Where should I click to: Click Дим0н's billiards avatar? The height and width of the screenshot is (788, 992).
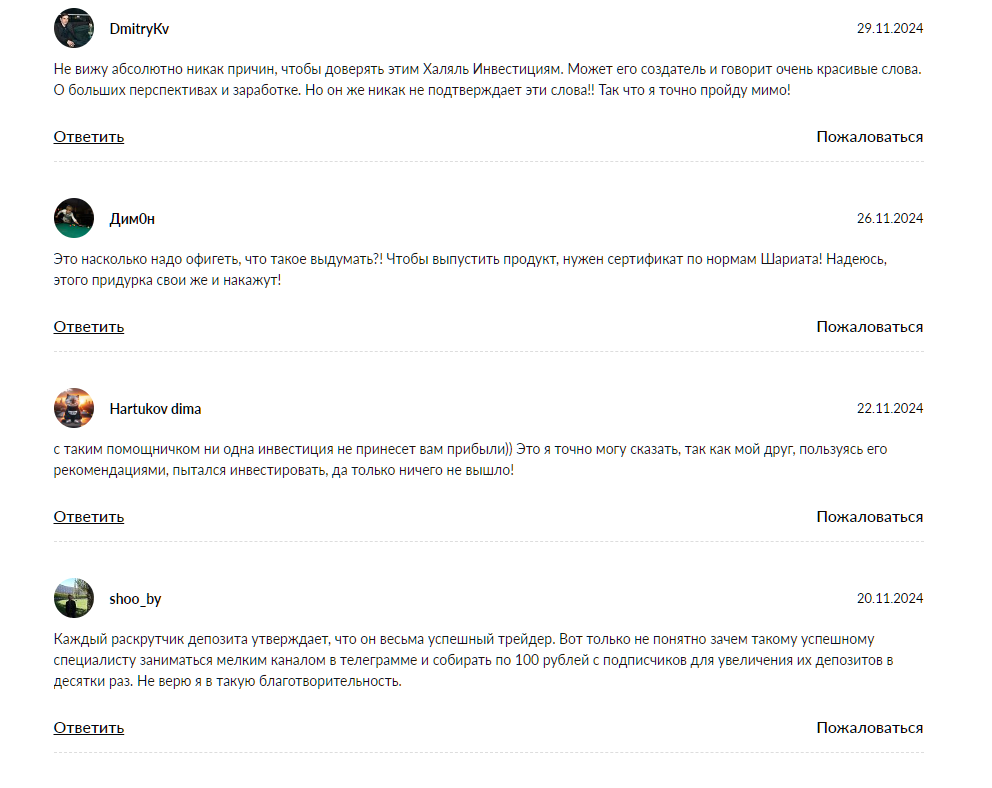(x=74, y=218)
